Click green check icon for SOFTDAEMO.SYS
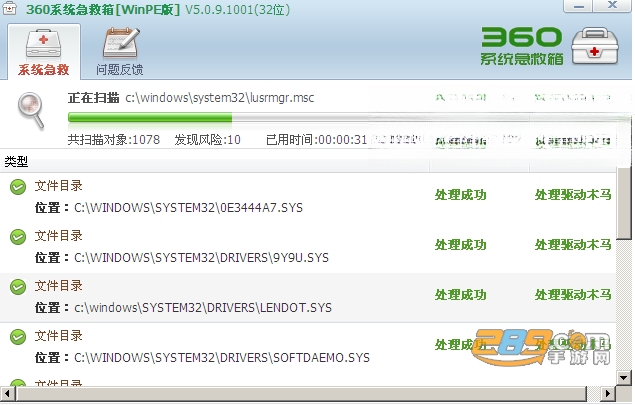 [18, 337]
